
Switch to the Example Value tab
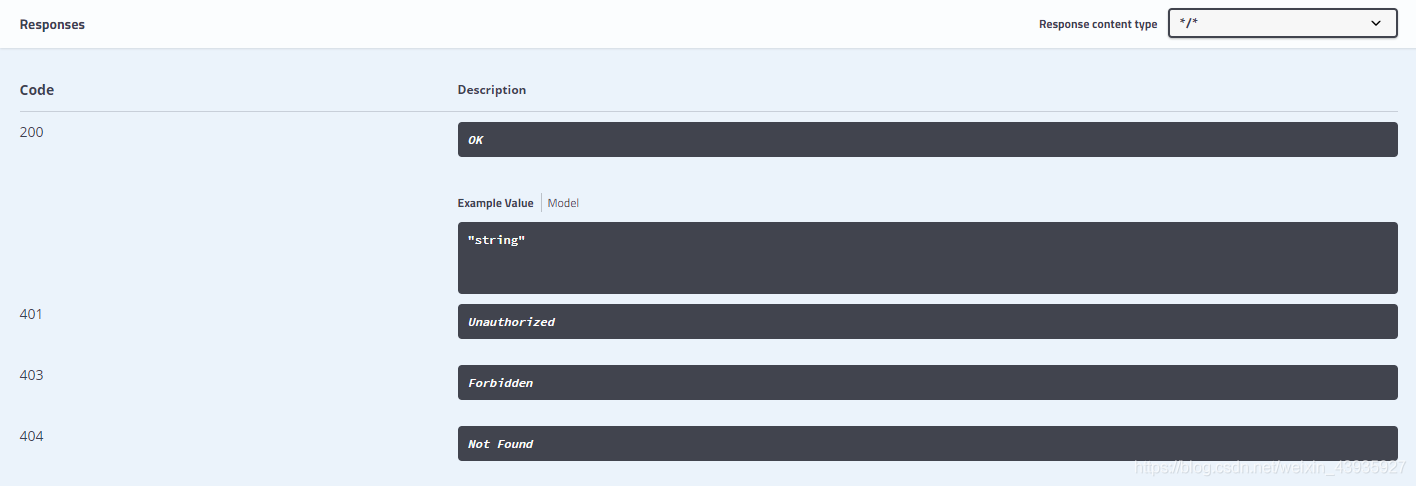tap(495, 203)
